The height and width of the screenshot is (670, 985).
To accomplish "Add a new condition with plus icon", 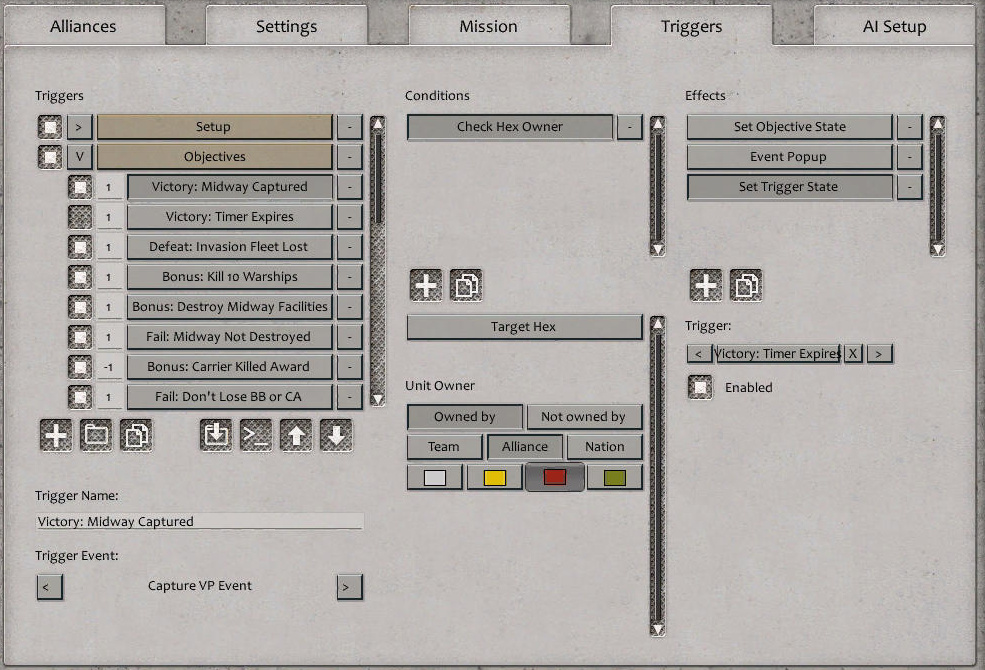I will (x=426, y=285).
